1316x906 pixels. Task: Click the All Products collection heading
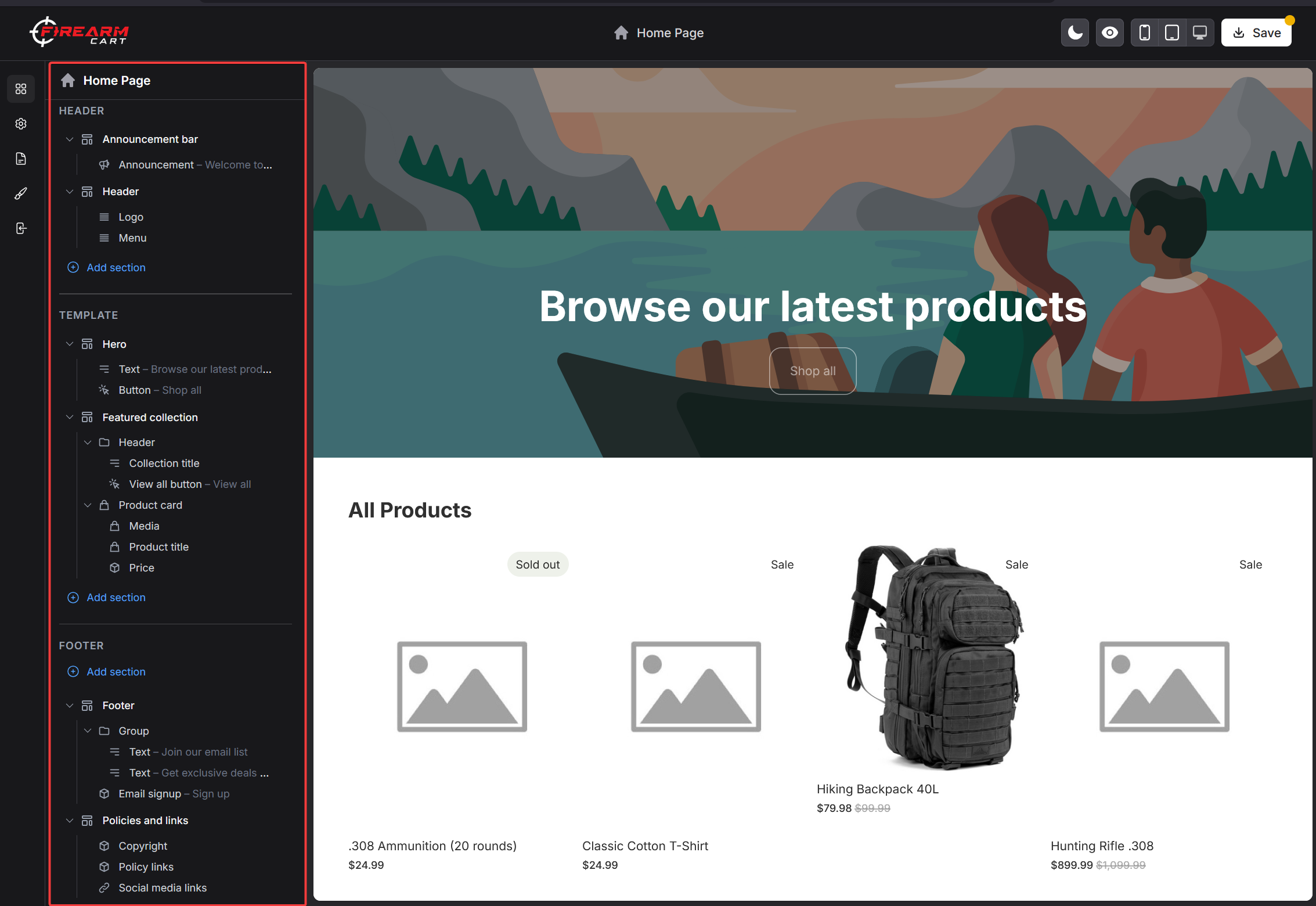(410, 510)
